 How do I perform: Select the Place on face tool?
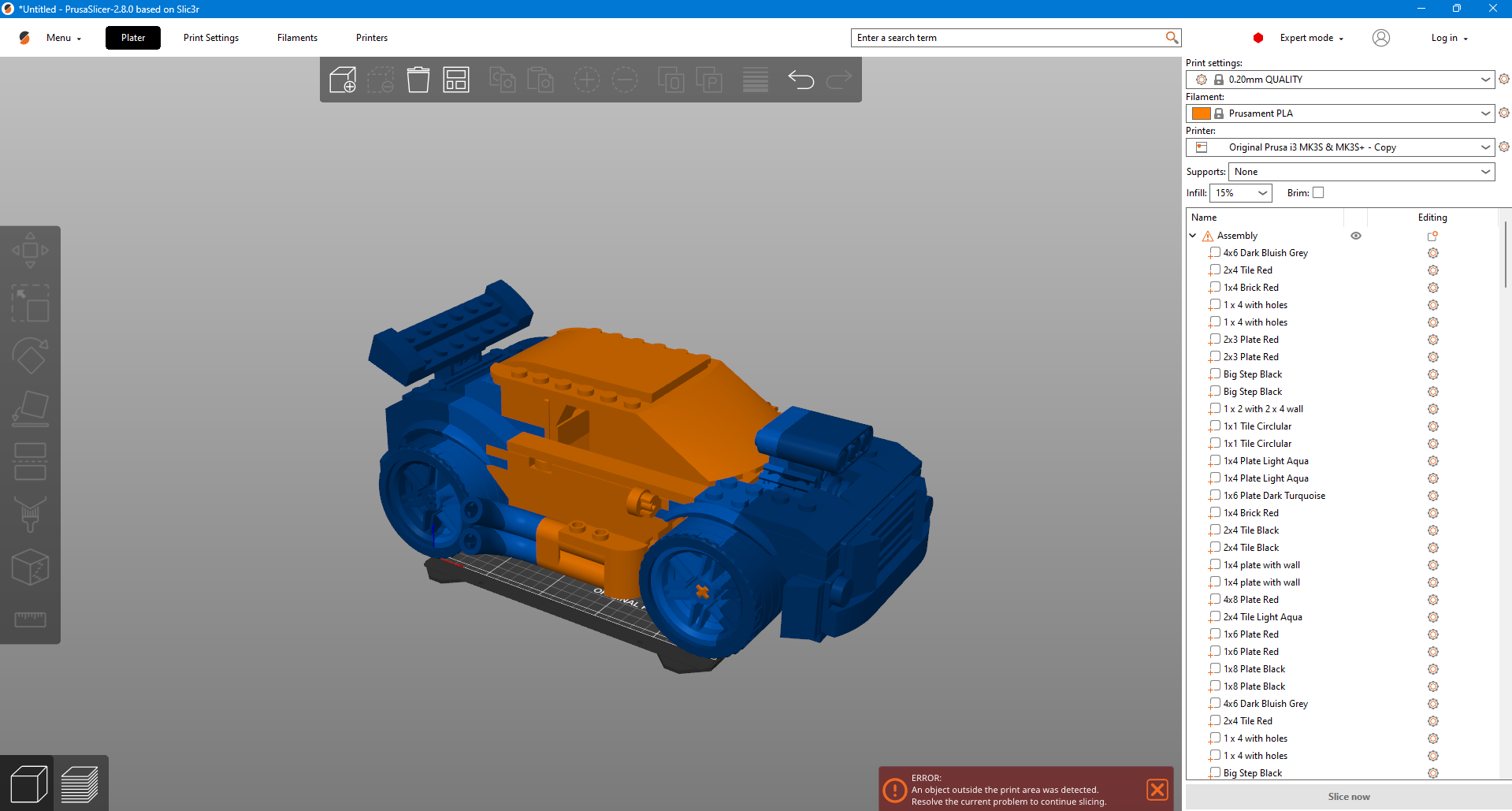point(30,409)
